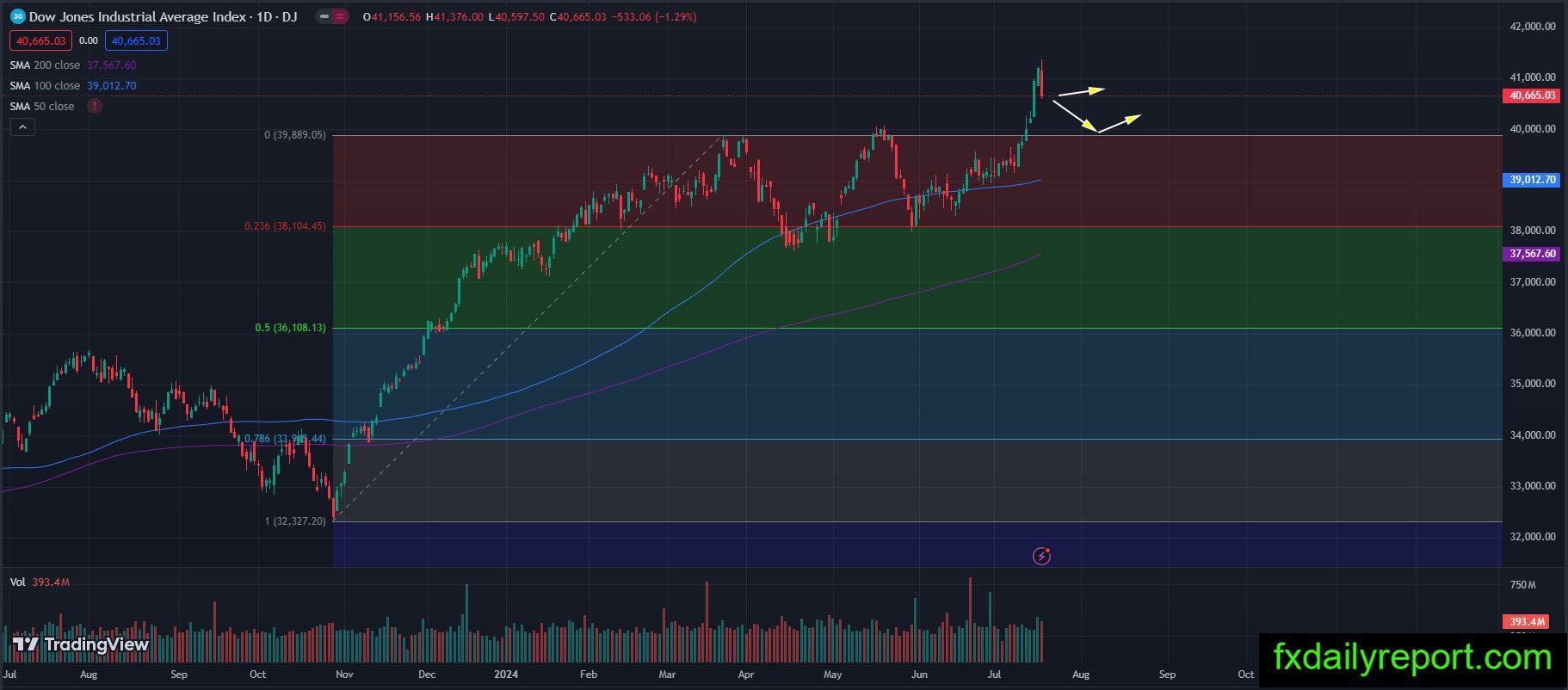Click the 37,000.00 price axis label
This screenshot has width=1568, height=690.
pyautogui.click(x=1533, y=282)
